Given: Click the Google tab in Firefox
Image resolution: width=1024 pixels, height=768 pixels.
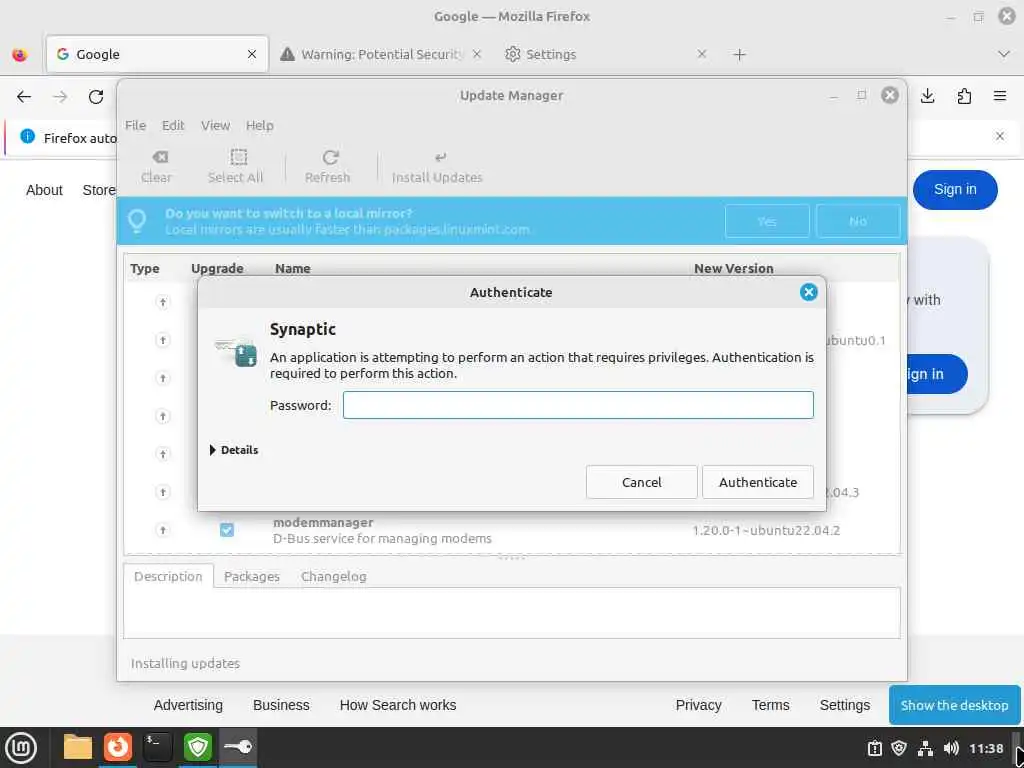Looking at the screenshot, I should coord(157,54).
